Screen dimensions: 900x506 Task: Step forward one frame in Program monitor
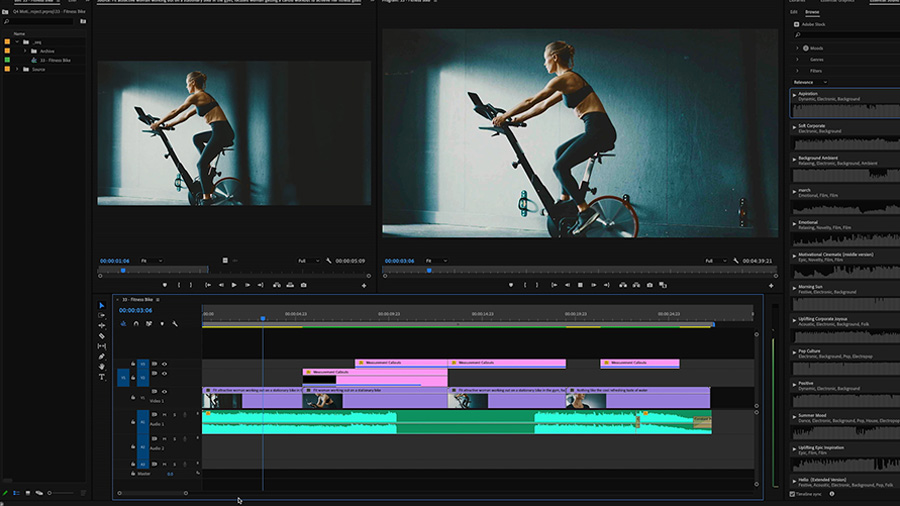click(x=593, y=285)
